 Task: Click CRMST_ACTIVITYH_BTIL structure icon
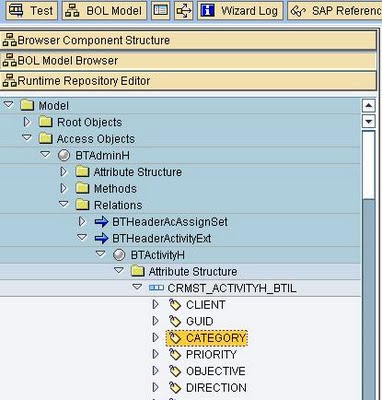point(156,288)
